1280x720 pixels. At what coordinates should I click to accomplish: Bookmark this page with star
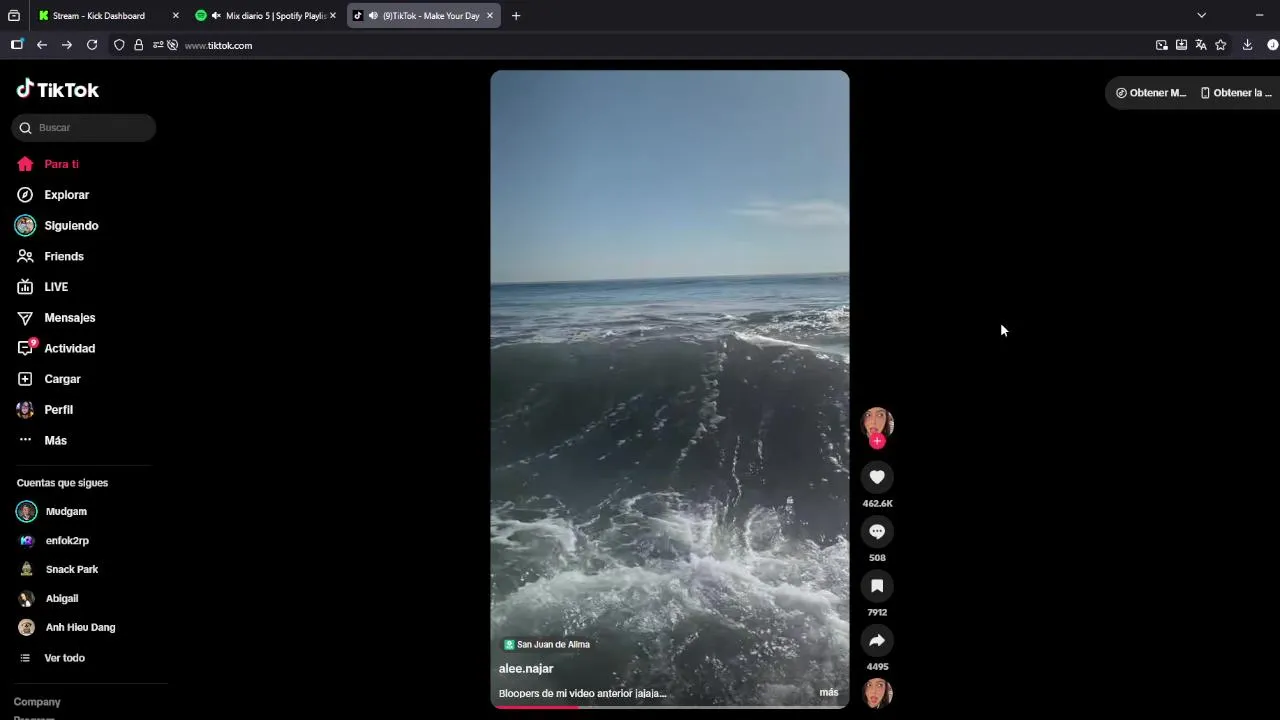tap(1221, 45)
